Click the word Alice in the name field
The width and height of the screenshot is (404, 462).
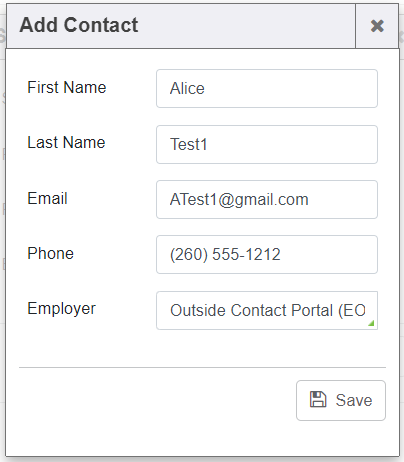(x=187, y=88)
